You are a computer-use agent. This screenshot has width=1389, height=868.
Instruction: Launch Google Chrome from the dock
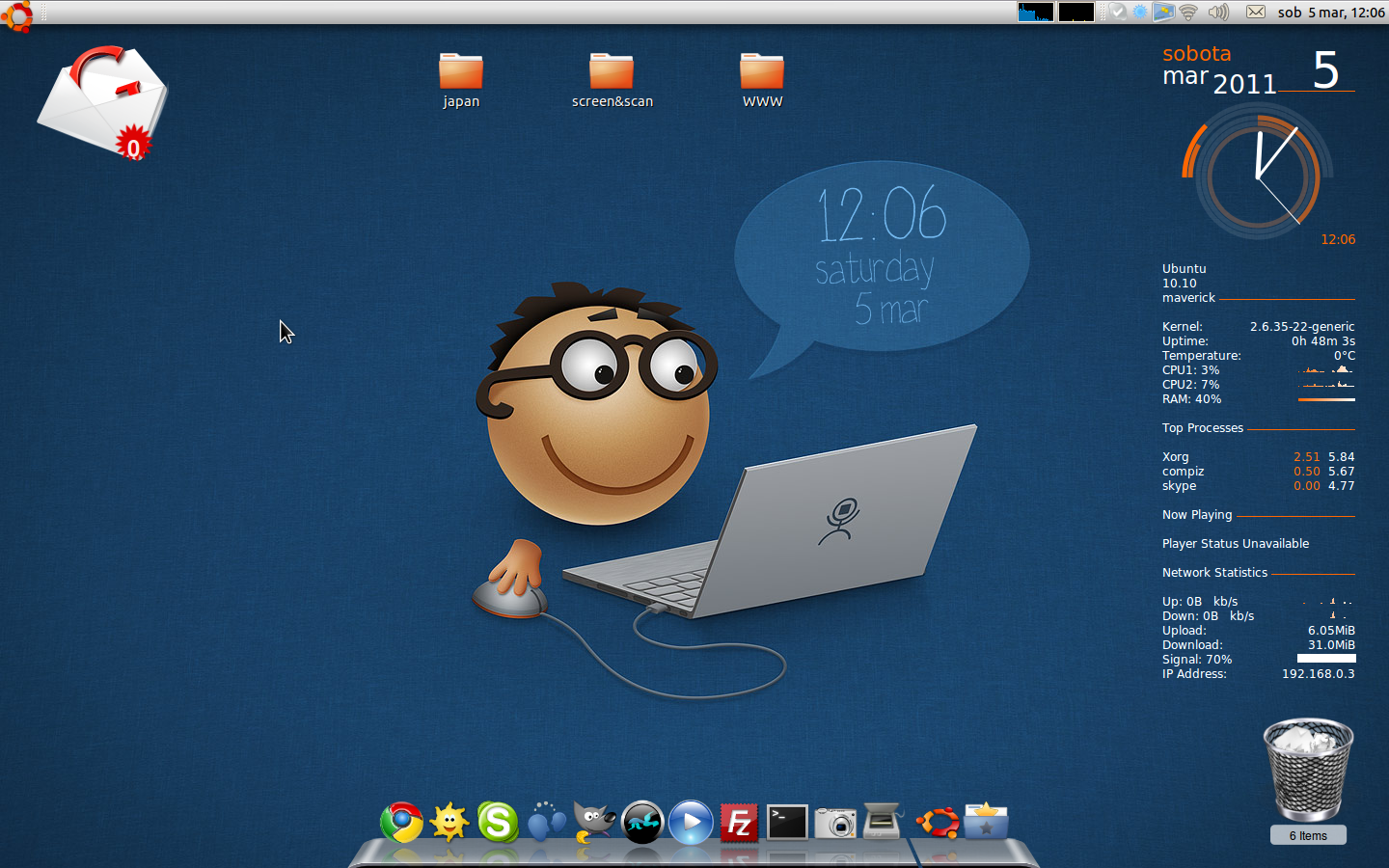[x=401, y=823]
